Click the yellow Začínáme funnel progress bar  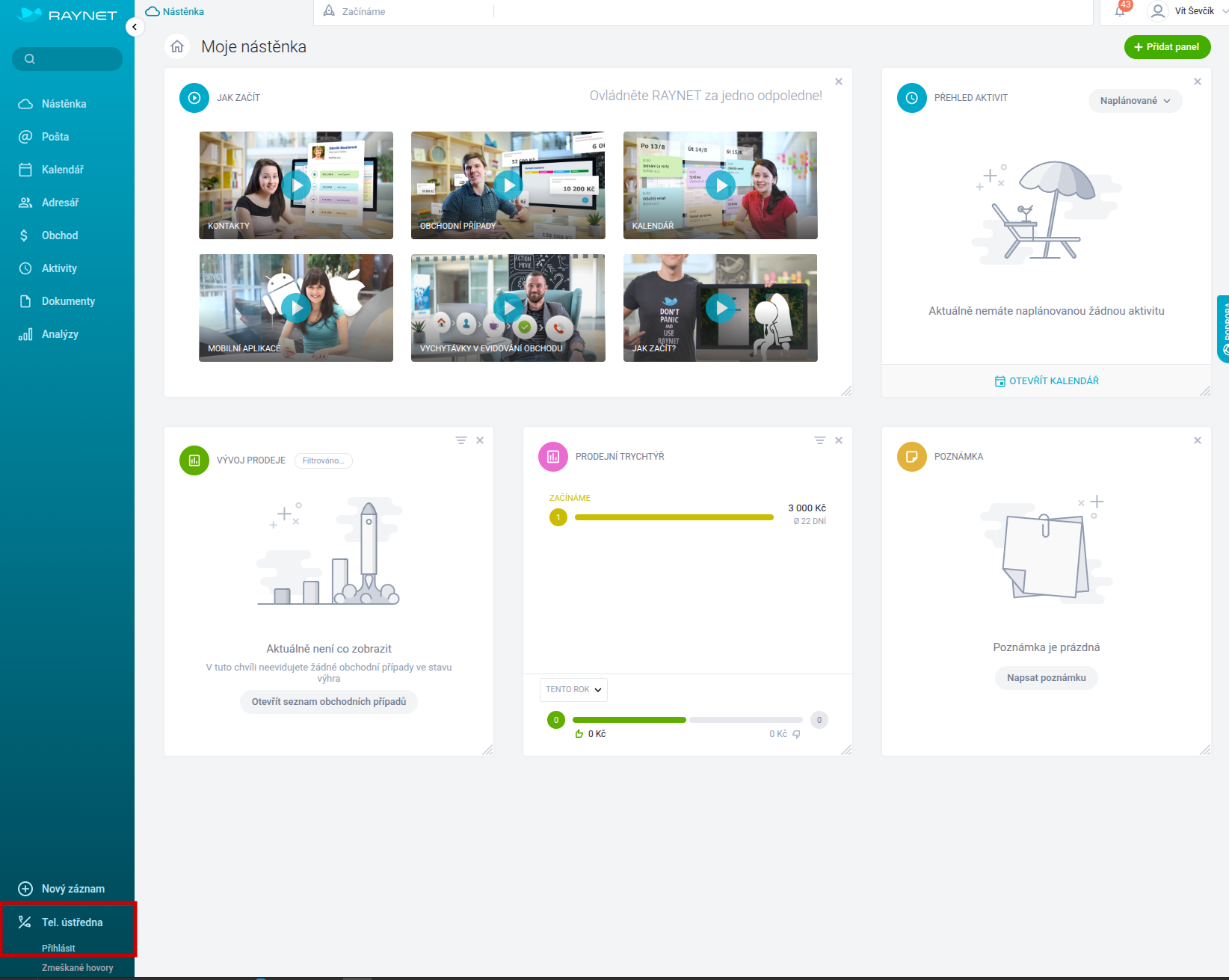(674, 517)
